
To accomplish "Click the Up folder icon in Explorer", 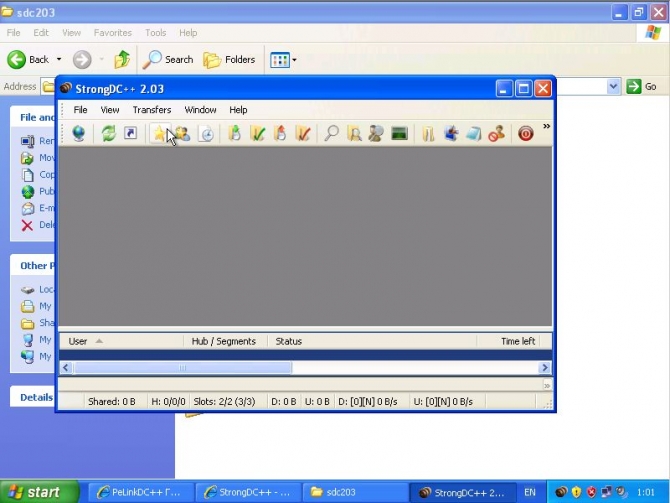I will pos(122,59).
